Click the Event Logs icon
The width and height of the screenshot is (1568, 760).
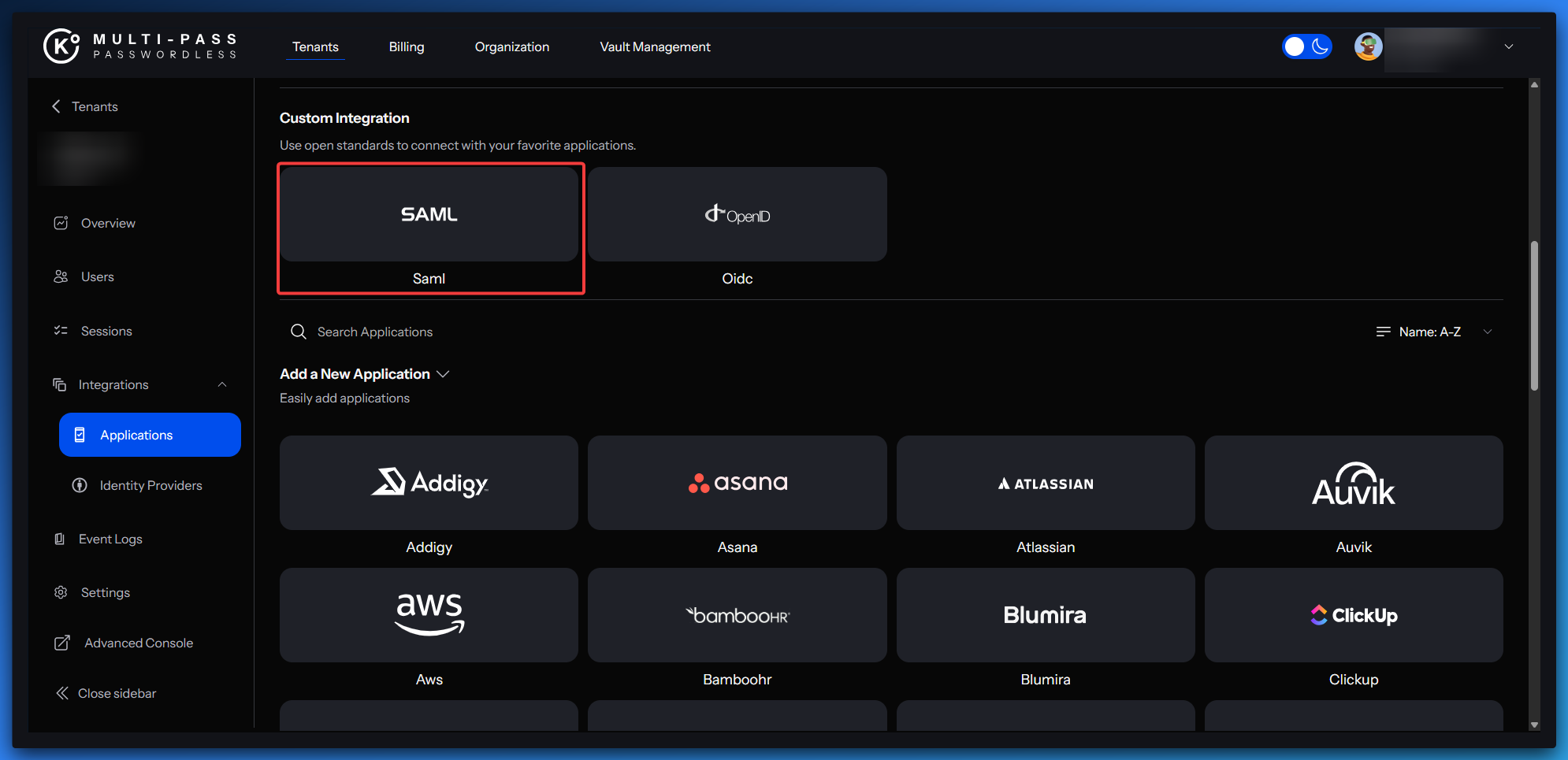click(59, 539)
